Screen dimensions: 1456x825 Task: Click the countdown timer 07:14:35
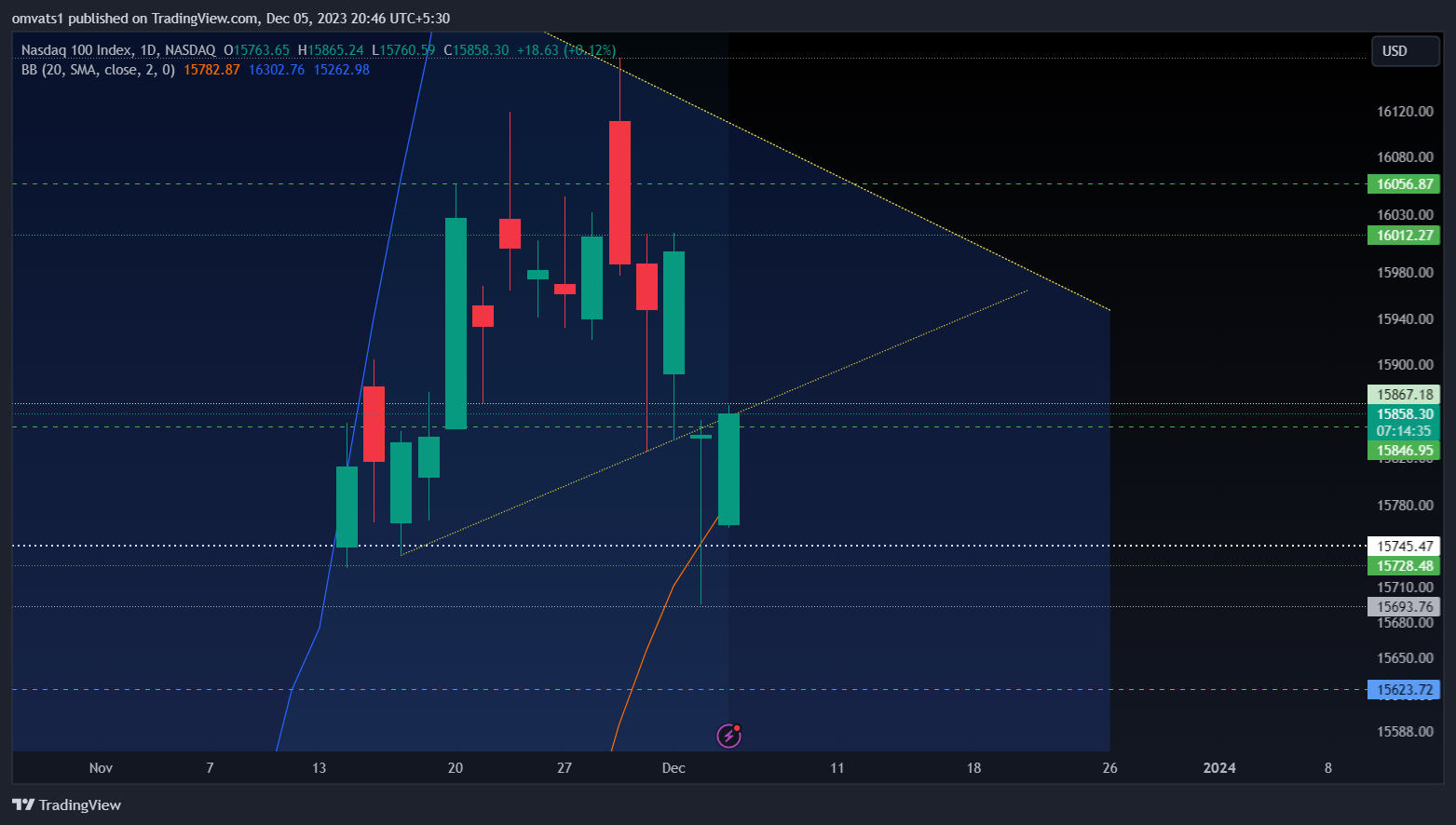click(x=1403, y=431)
